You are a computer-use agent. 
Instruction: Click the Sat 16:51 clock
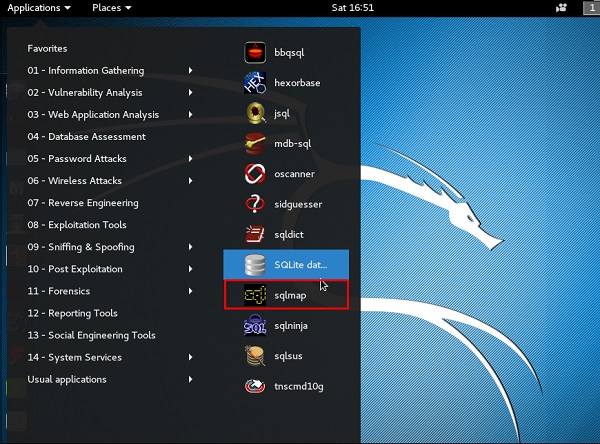352,8
